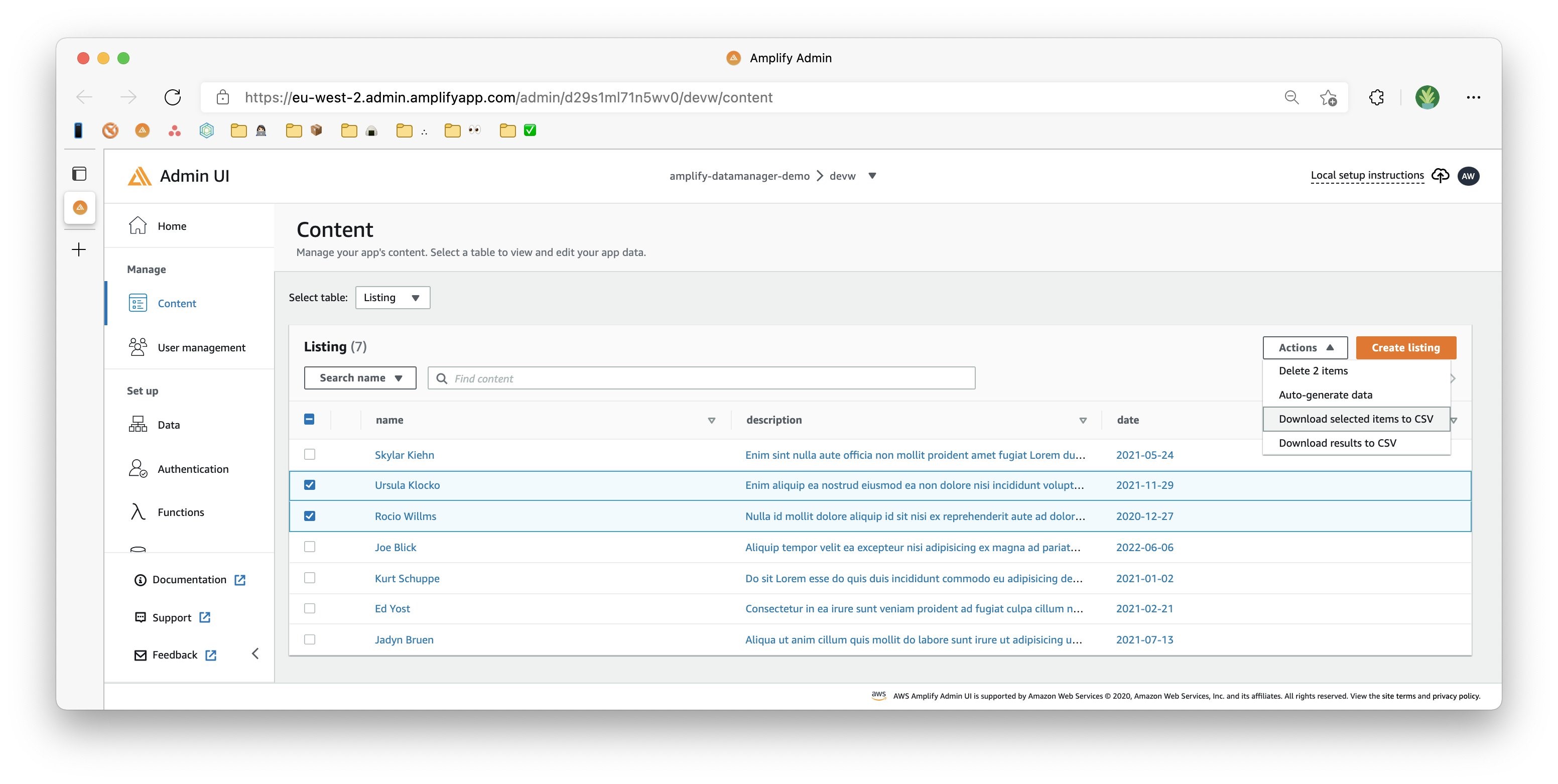The height and width of the screenshot is (784, 1558).
Task: Click the Content management icon
Action: pos(137,302)
